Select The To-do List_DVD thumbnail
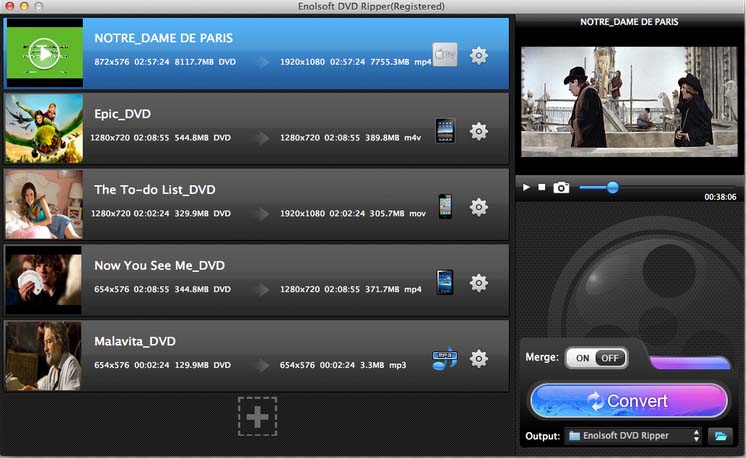This screenshot has height=458, width=746. (x=44, y=205)
